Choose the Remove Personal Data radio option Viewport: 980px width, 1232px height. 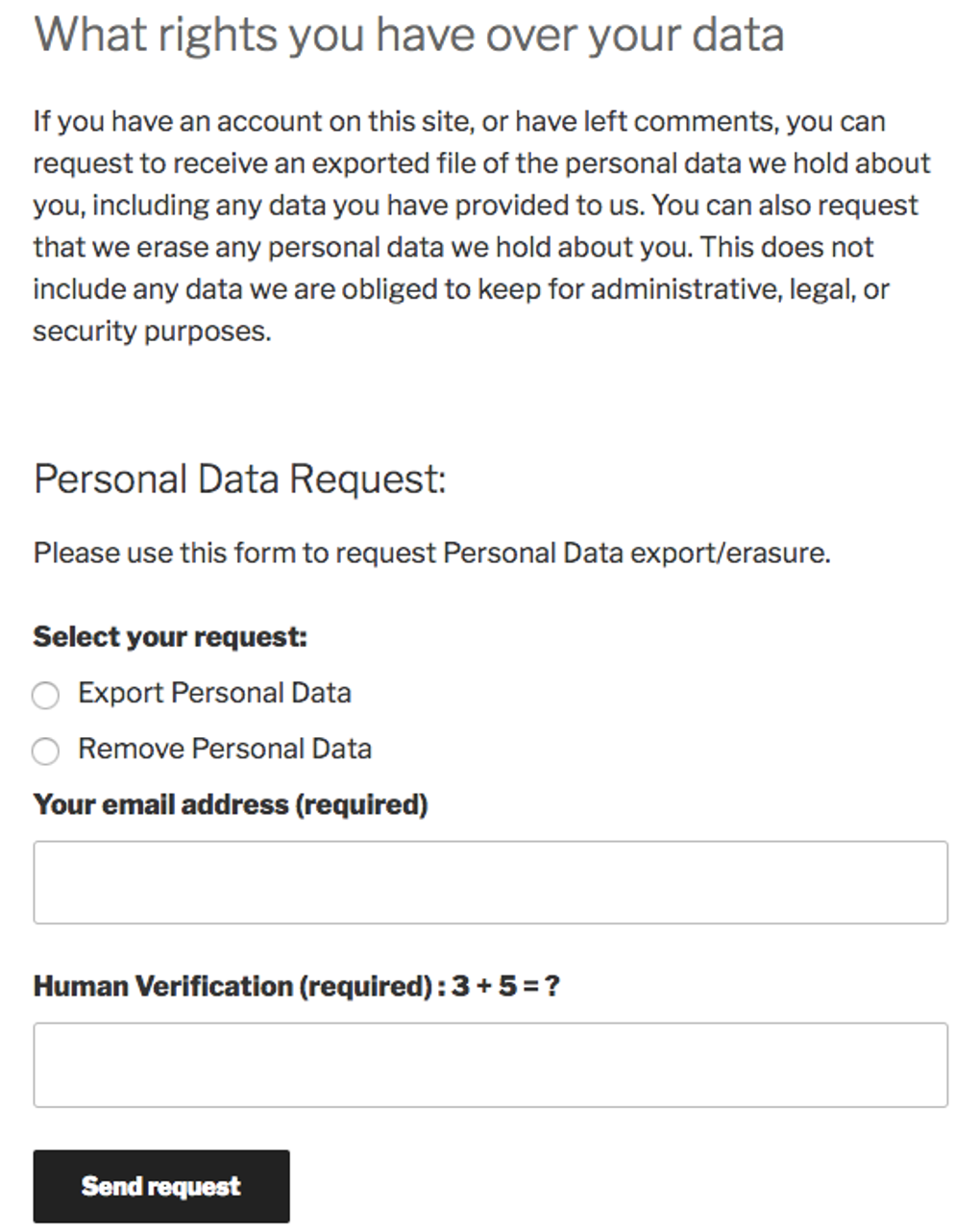click(45, 751)
